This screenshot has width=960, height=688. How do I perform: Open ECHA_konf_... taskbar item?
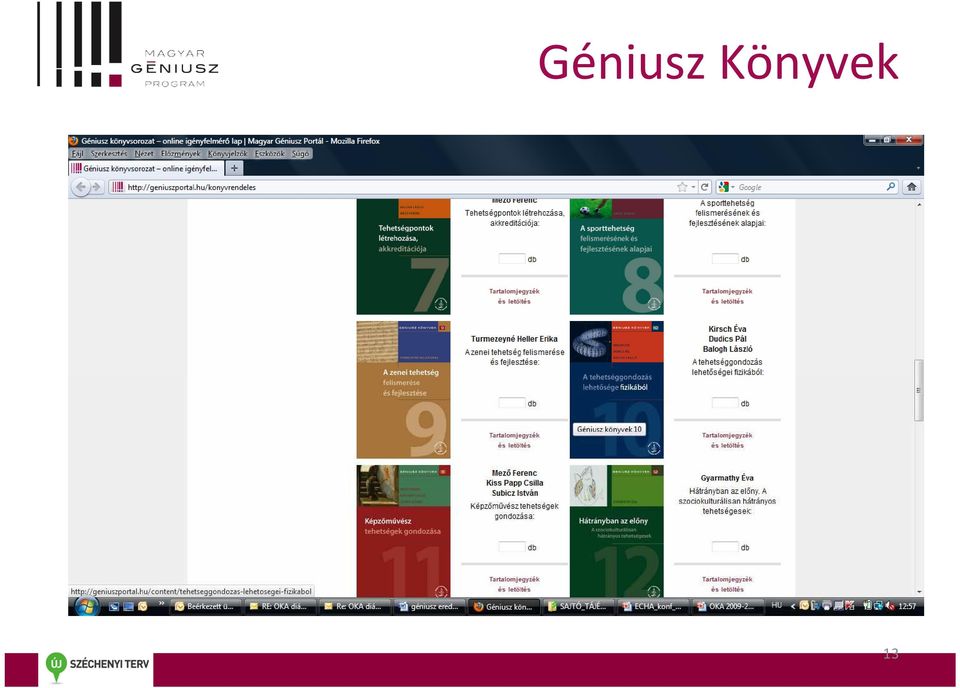click(651, 606)
